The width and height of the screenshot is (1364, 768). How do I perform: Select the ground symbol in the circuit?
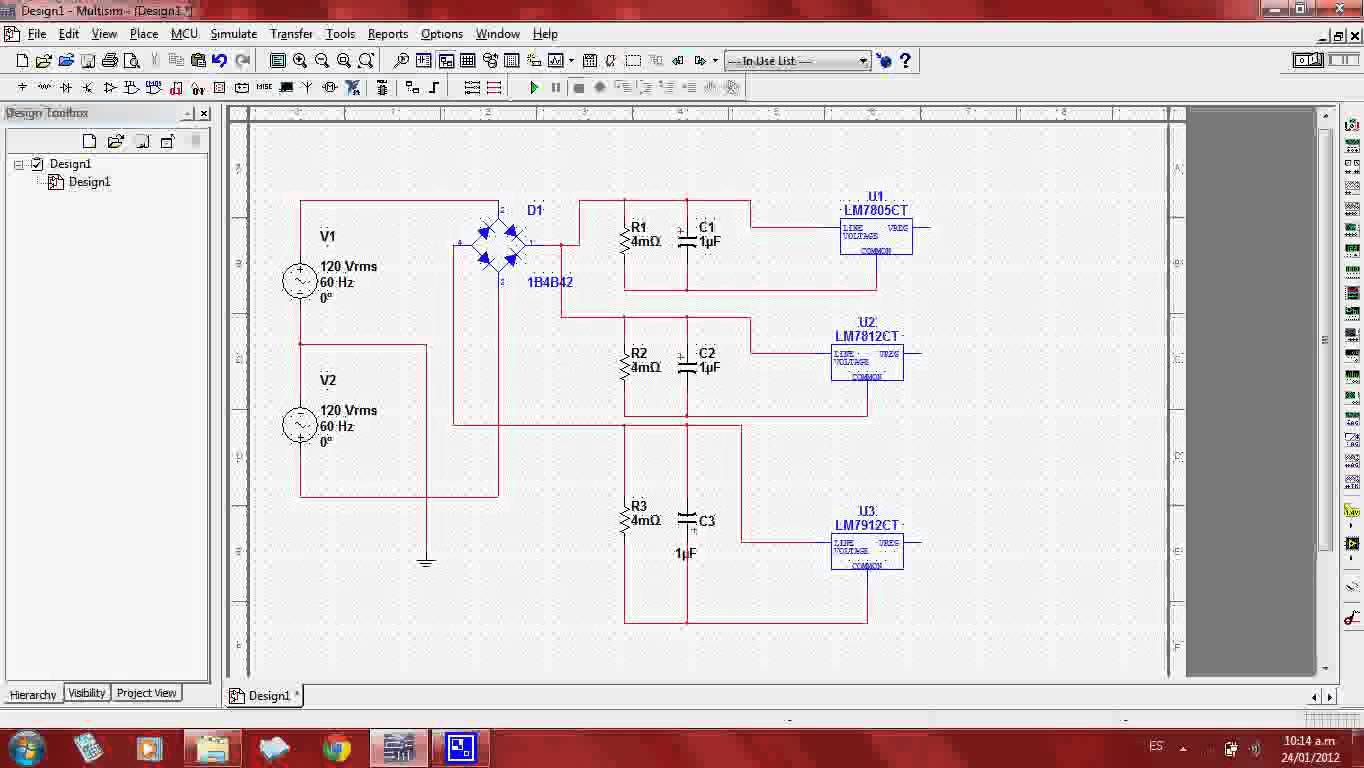(426, 562)
